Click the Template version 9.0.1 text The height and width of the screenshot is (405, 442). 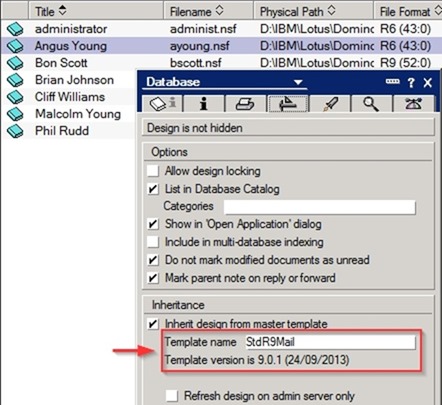point(257,360)
